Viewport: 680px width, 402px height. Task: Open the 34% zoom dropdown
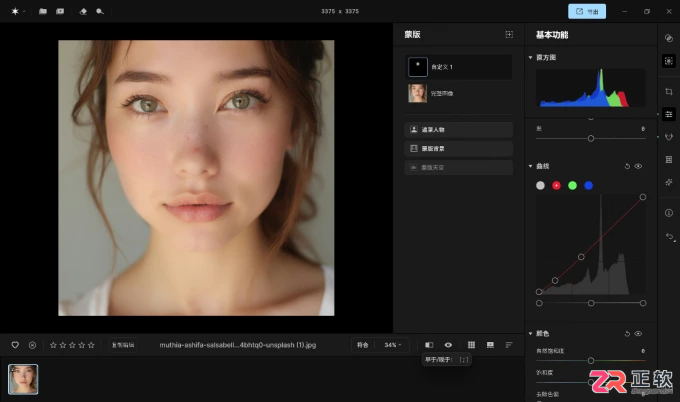(x=392, y=345)
